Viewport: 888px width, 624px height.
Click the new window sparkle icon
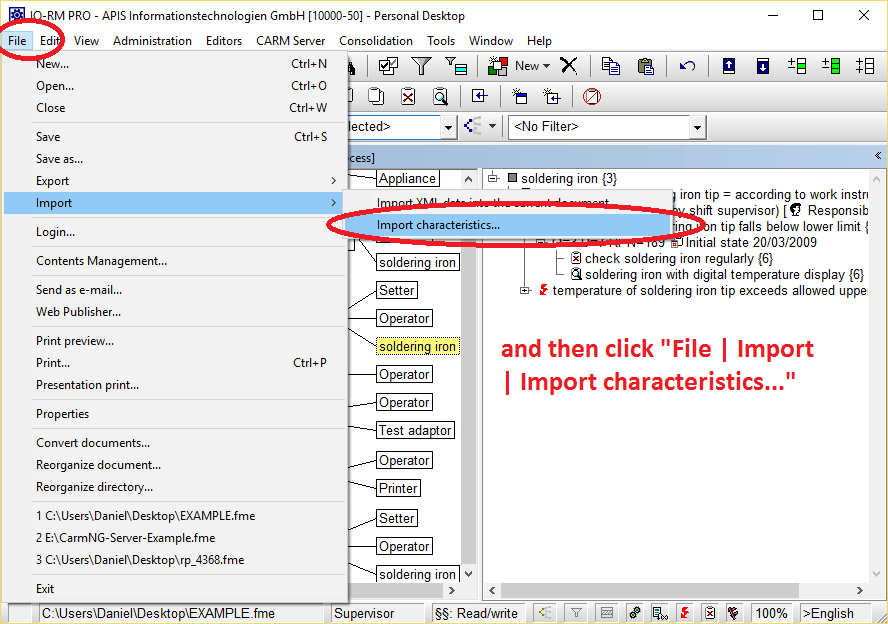[519, 96]
